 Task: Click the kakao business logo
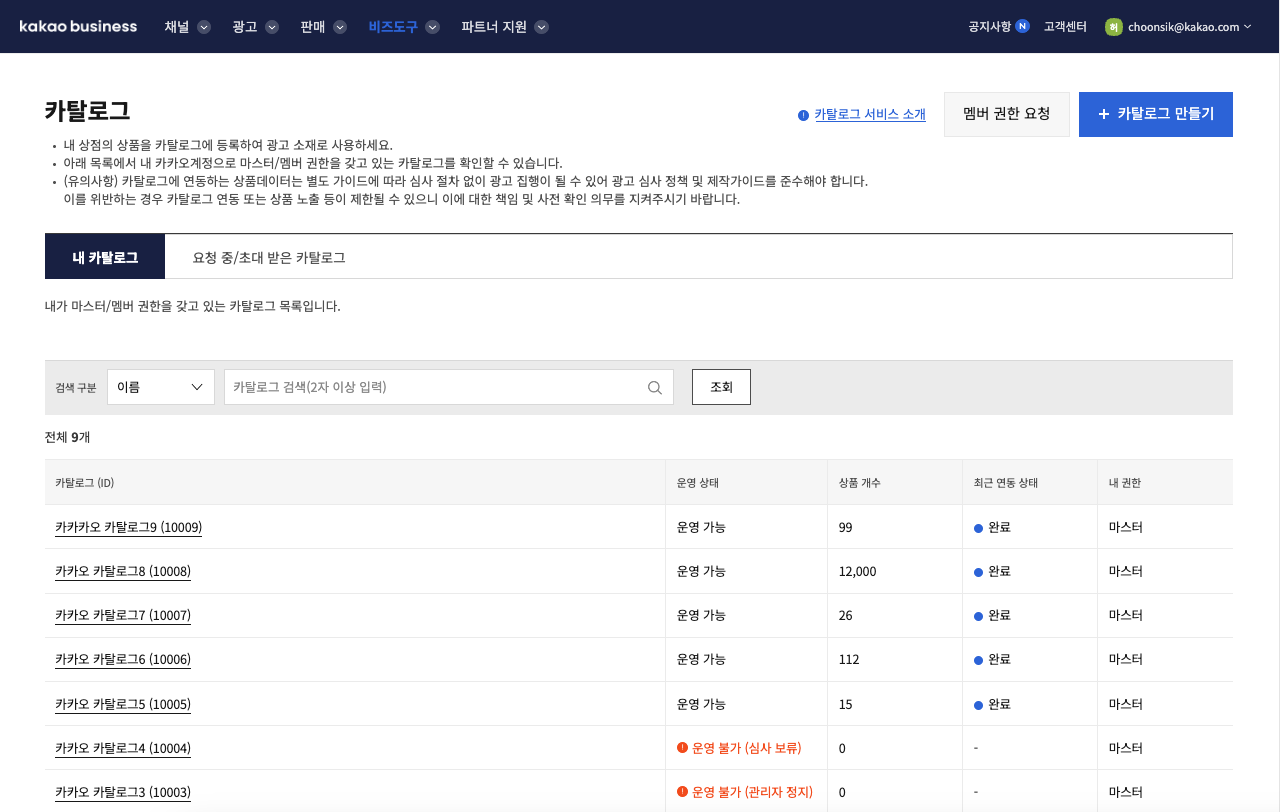(78, 27)
